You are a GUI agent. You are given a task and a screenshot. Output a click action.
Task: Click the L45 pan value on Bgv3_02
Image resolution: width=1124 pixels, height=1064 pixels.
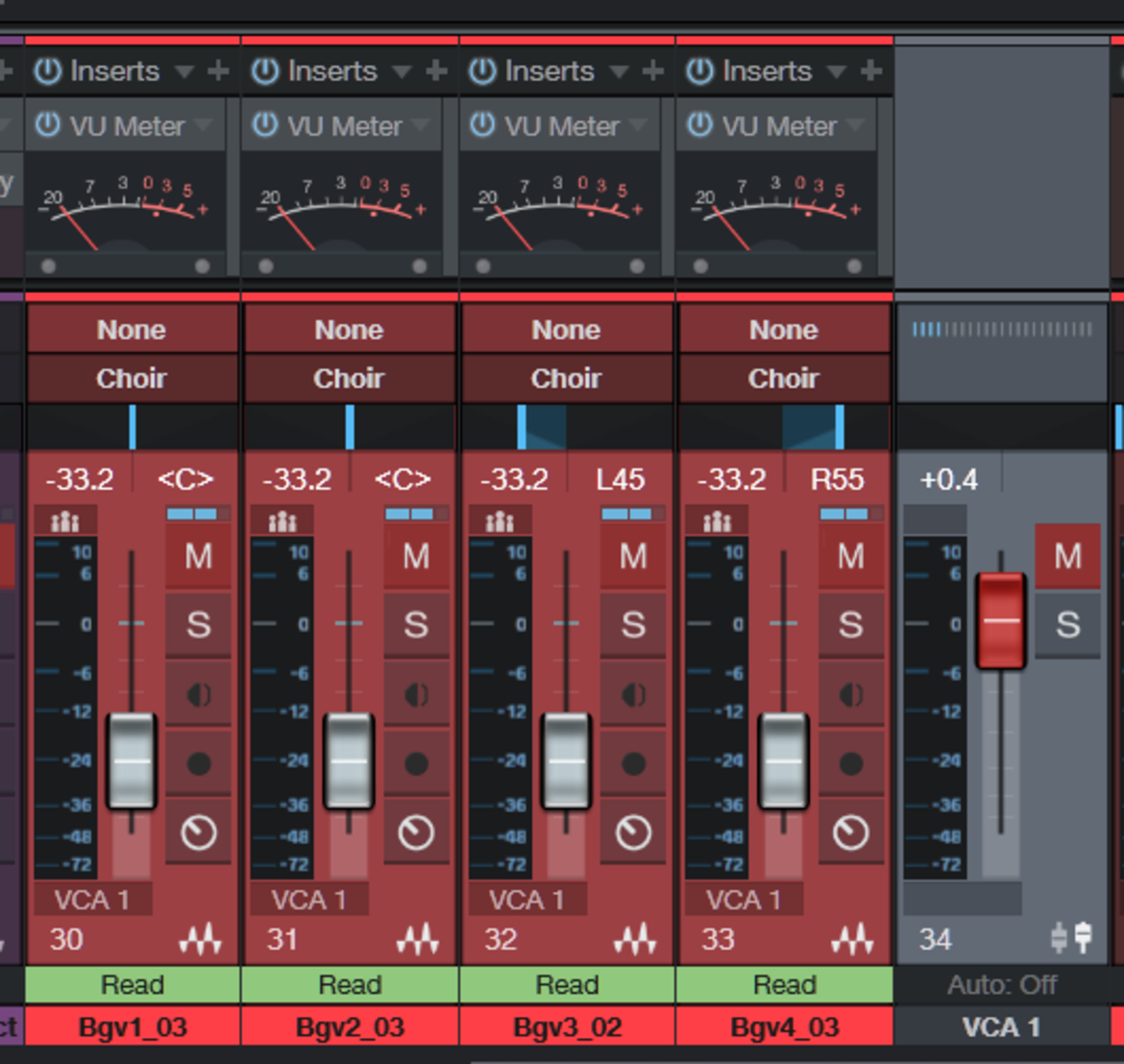(x=621, y=479)
